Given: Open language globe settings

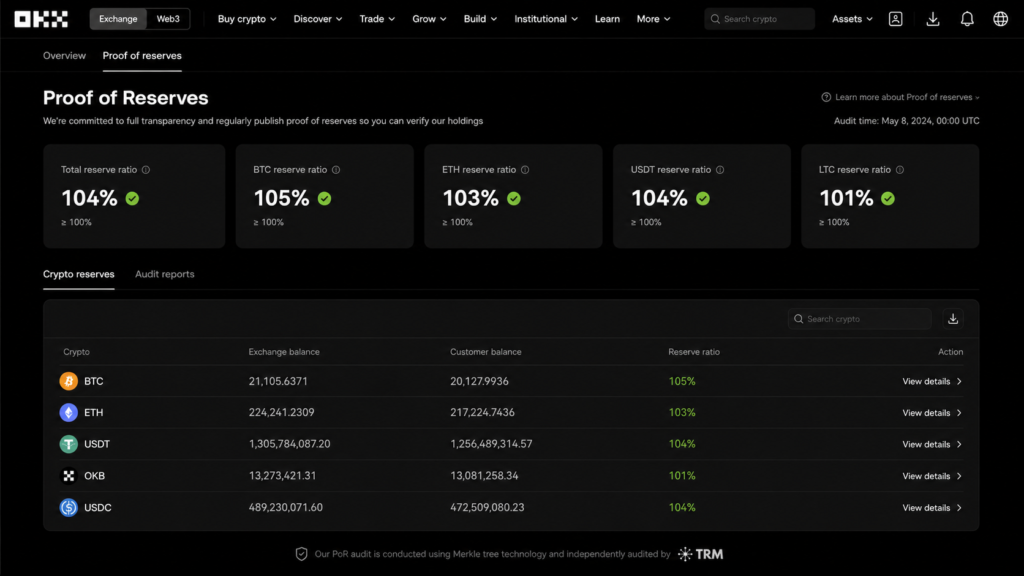Looking at the screenshot, I should click(x=1000, y=19).
